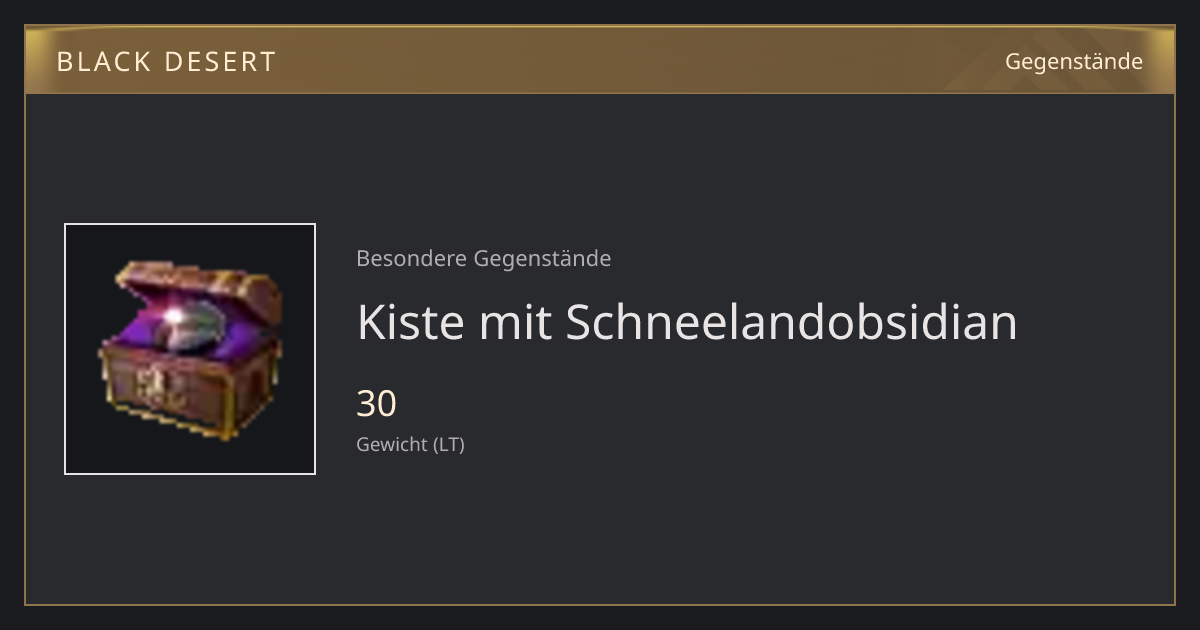Select the Kiste mit Schneelandobsidian title
1200x630 pixels.
click(686, 322)
